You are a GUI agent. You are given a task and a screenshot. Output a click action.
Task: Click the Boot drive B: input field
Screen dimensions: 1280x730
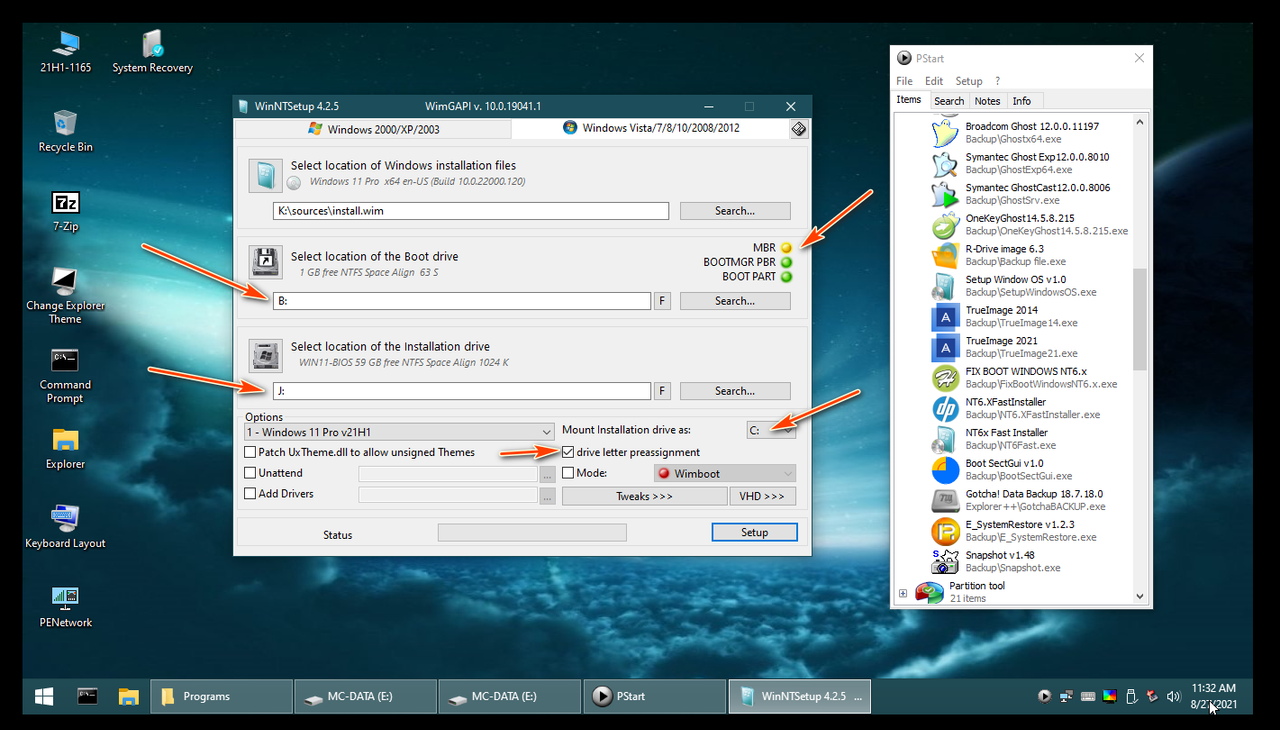coord(462,301)
